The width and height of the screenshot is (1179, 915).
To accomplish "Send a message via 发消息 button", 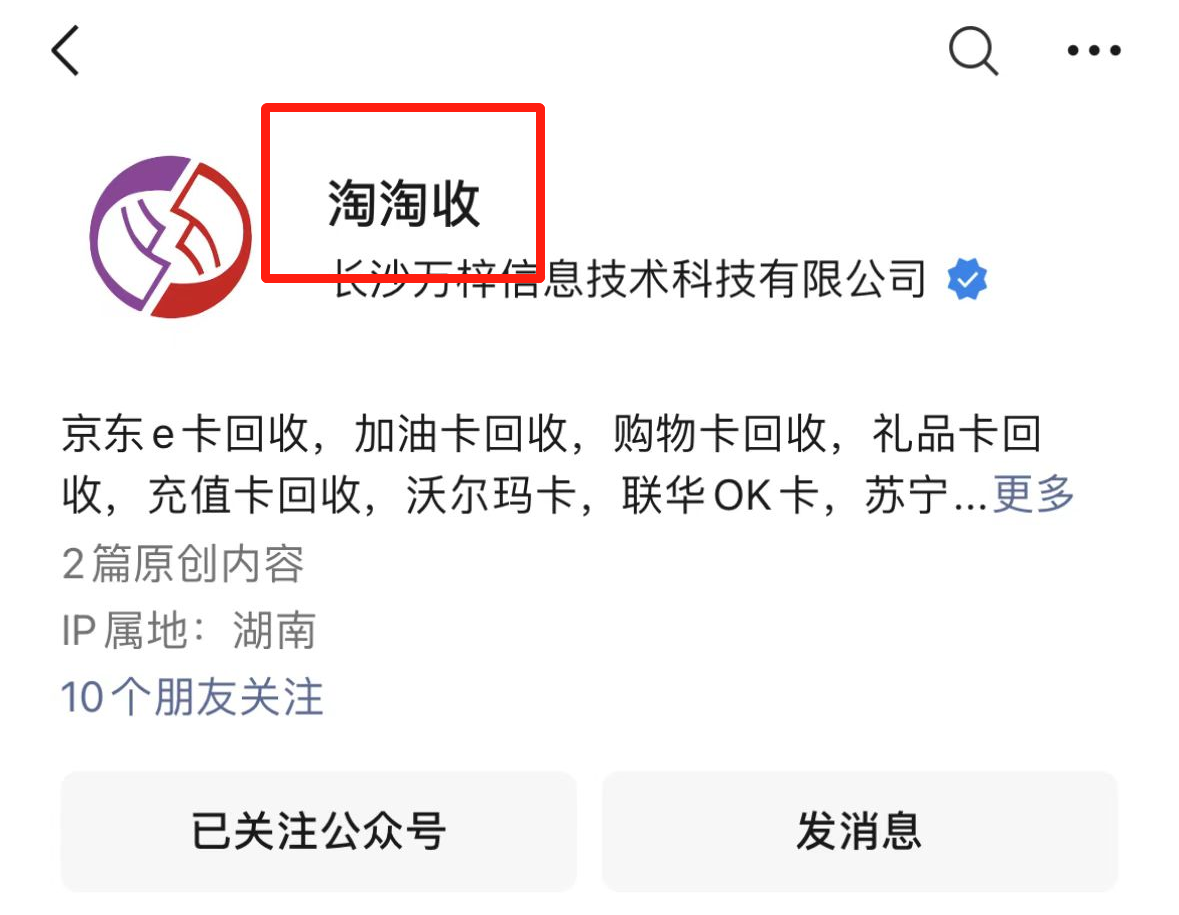I will [x=859, y=831].
